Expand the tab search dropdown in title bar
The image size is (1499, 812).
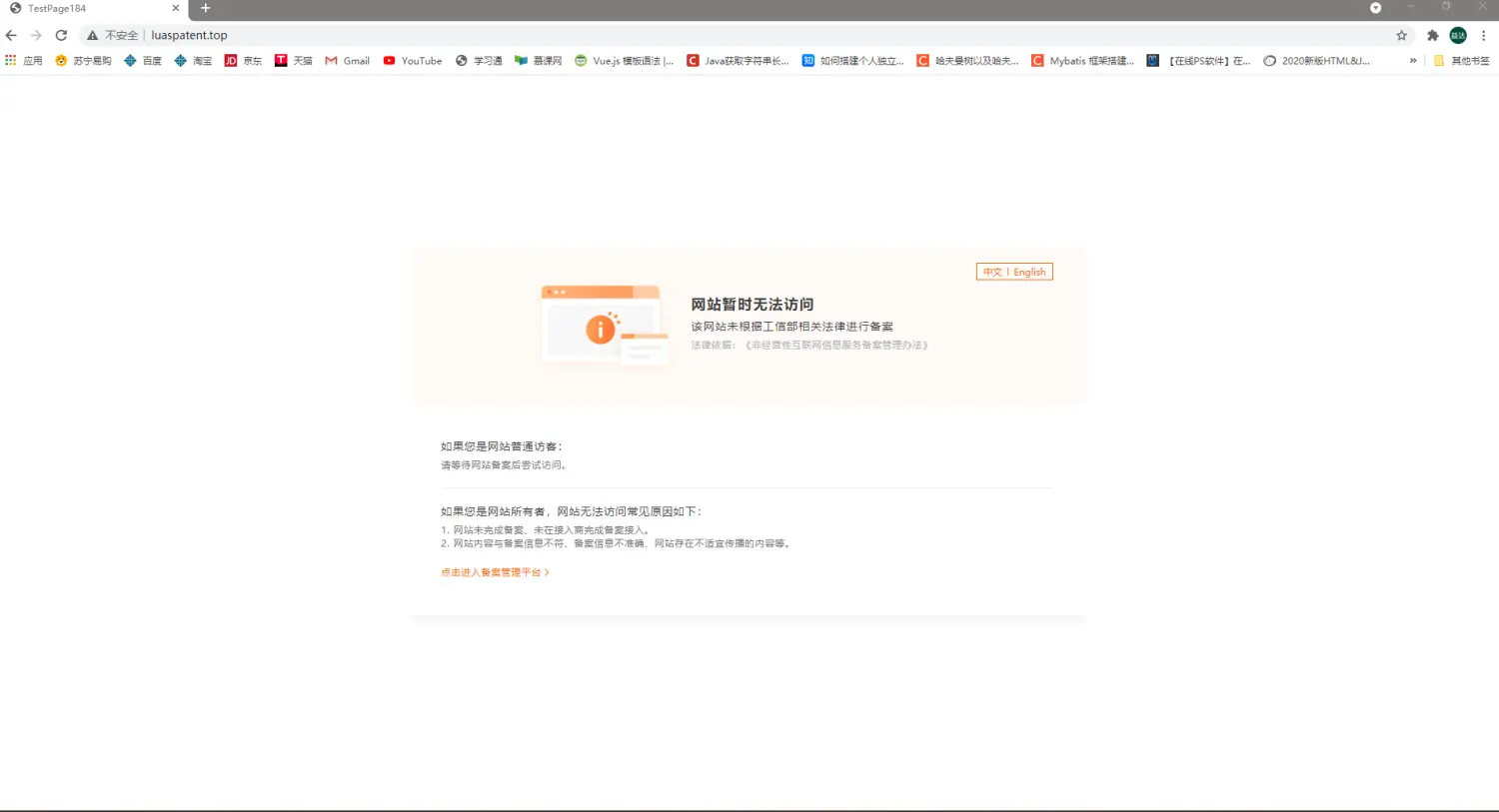[x=1375, y=8]
